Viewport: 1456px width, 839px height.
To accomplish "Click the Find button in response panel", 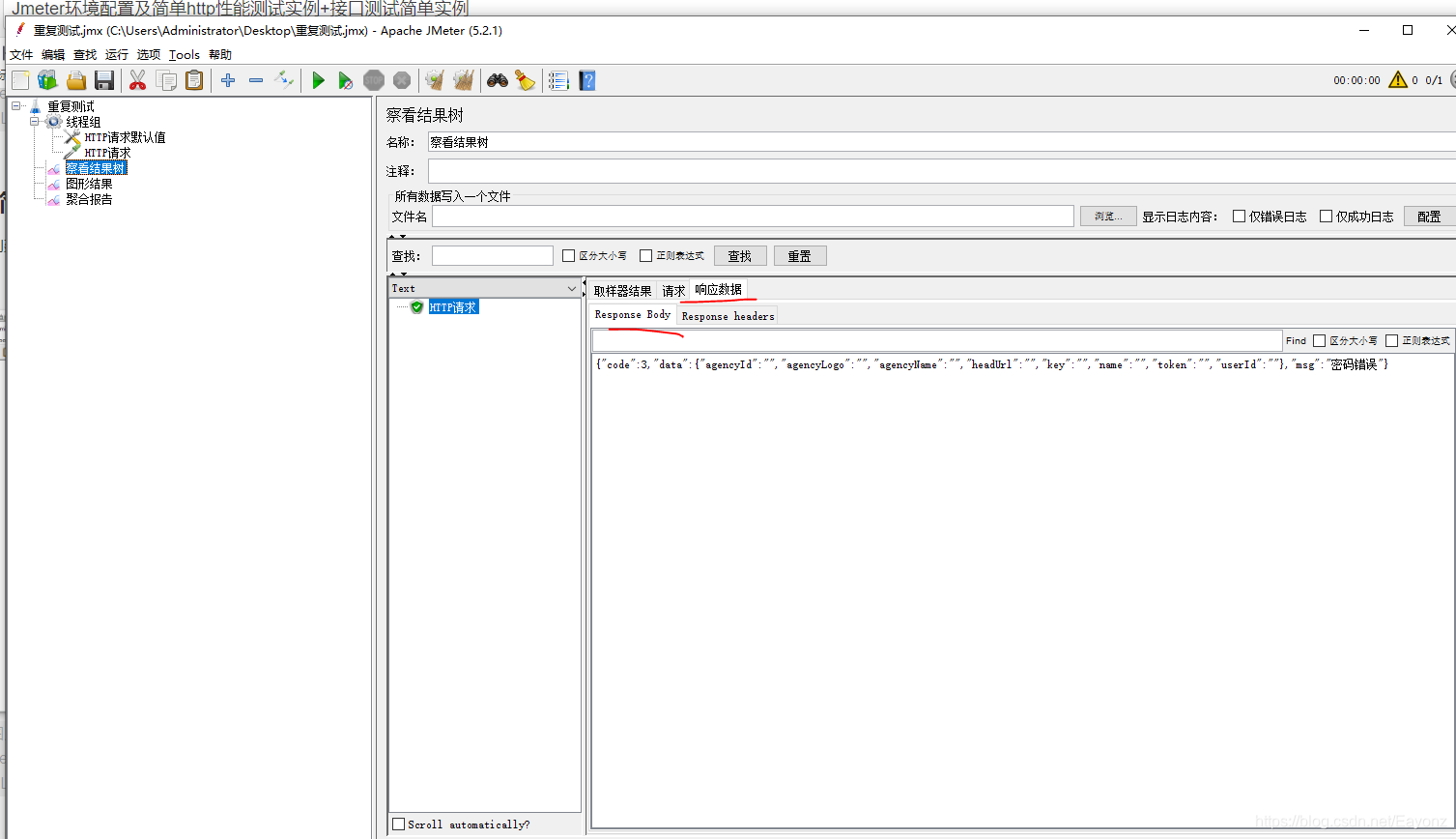I will tap(1296, 340).
